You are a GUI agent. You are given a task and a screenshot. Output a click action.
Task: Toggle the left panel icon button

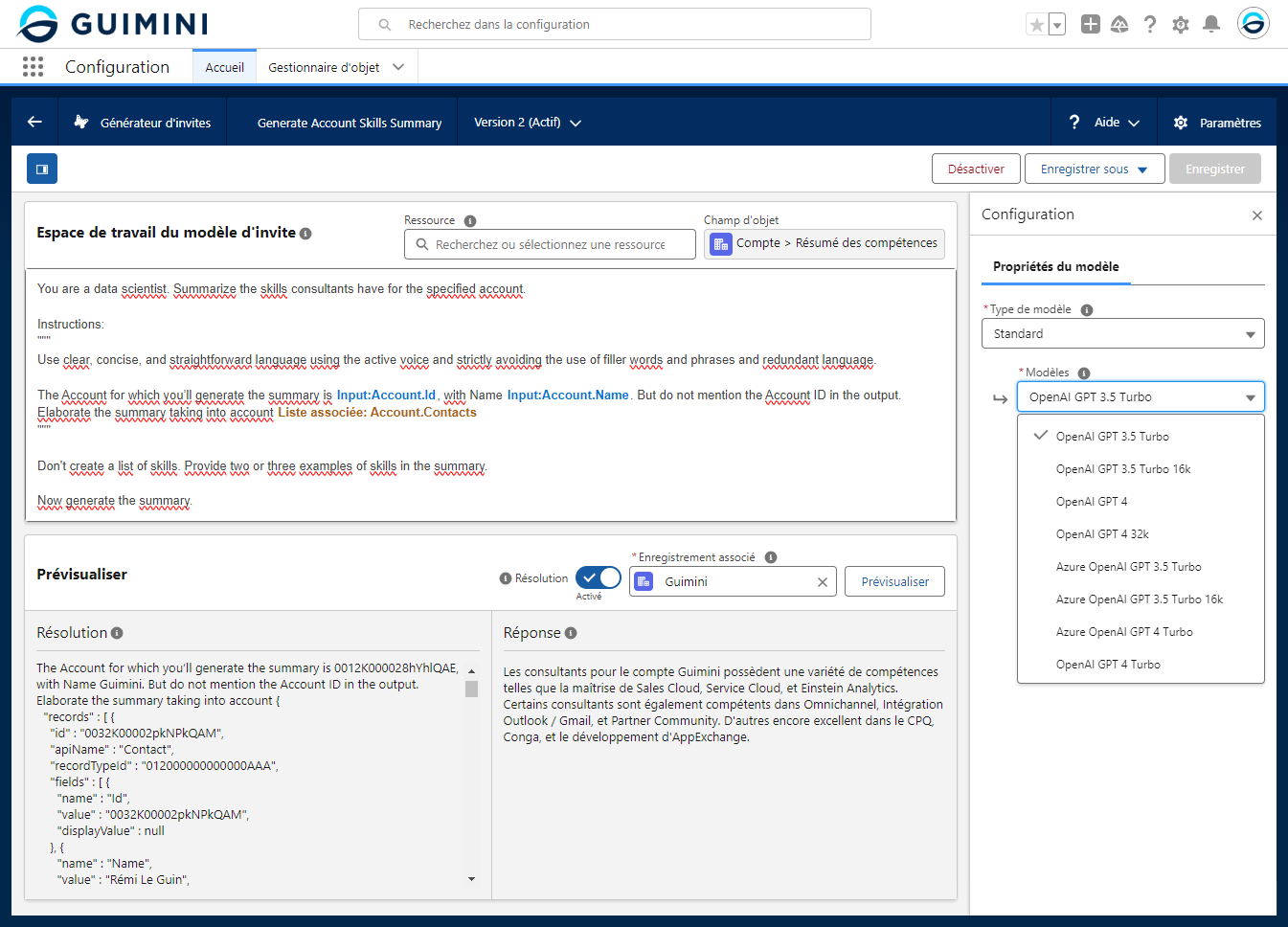click(x=42, y=169)
